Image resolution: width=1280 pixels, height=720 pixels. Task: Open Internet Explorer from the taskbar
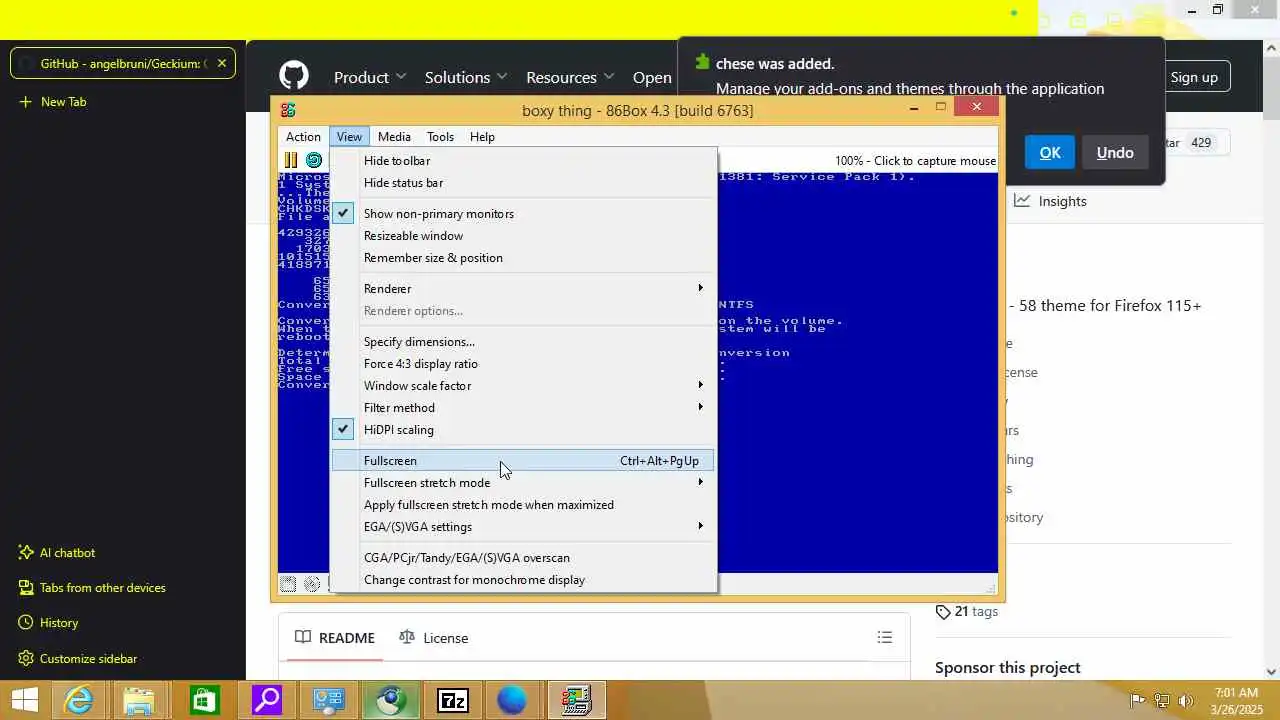click(x=78, y=700)
